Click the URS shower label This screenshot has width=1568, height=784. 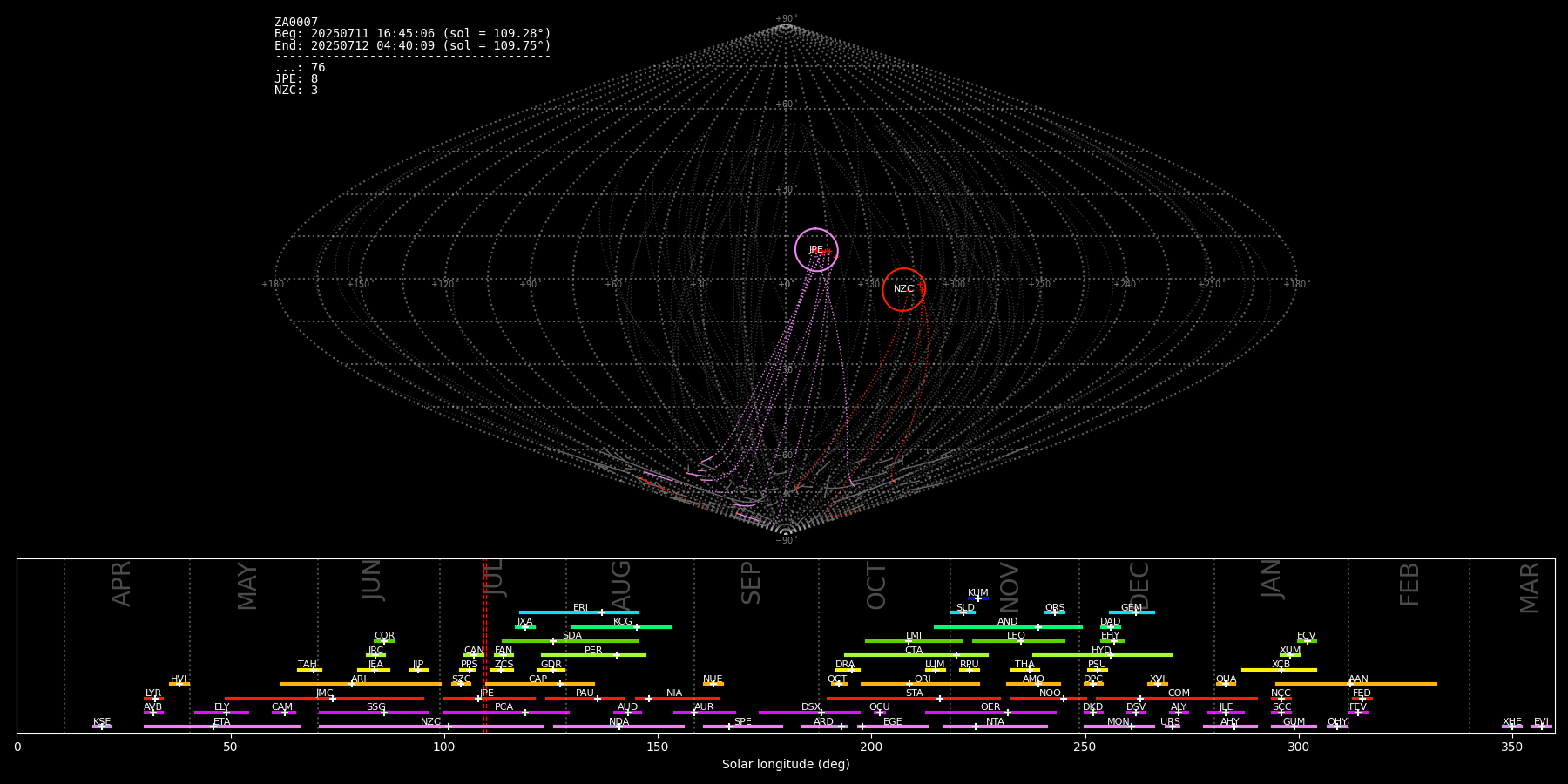pos(1170,722)
